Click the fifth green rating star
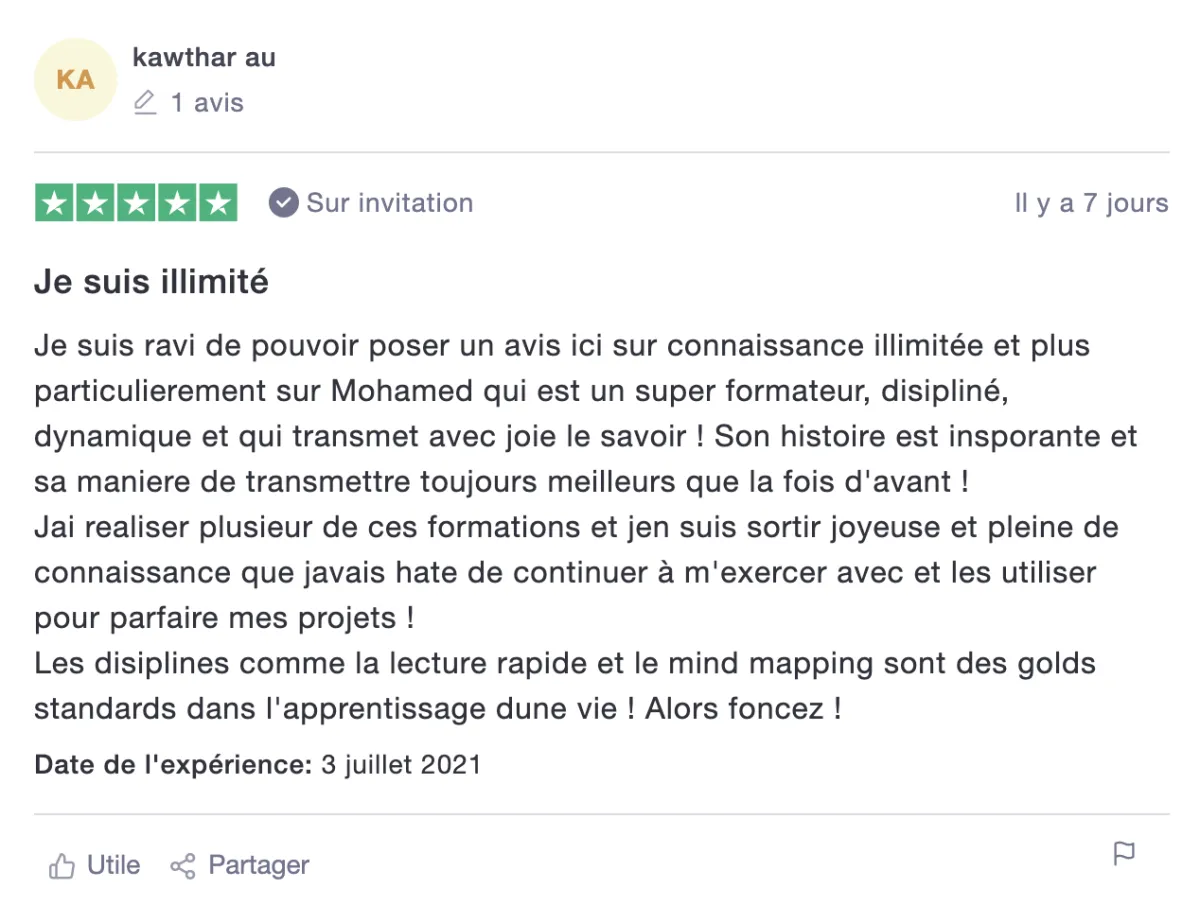1200x923 pixels. pos(217,203)
